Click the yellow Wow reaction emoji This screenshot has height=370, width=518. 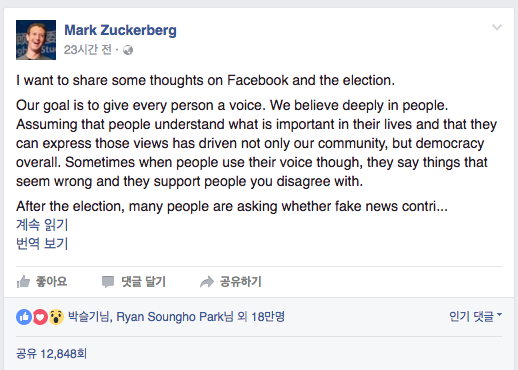coord(56,317)
